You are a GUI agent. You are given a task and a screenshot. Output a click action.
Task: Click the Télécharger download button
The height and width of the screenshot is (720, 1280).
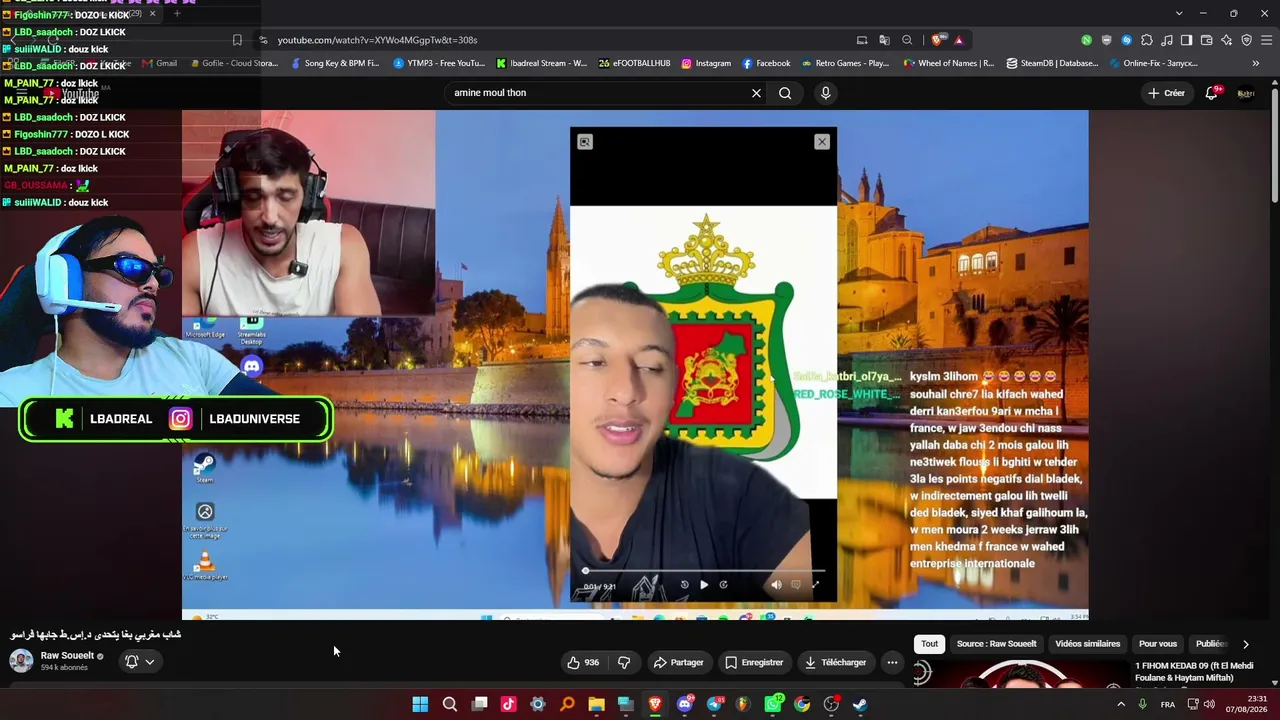coord(836,662)
